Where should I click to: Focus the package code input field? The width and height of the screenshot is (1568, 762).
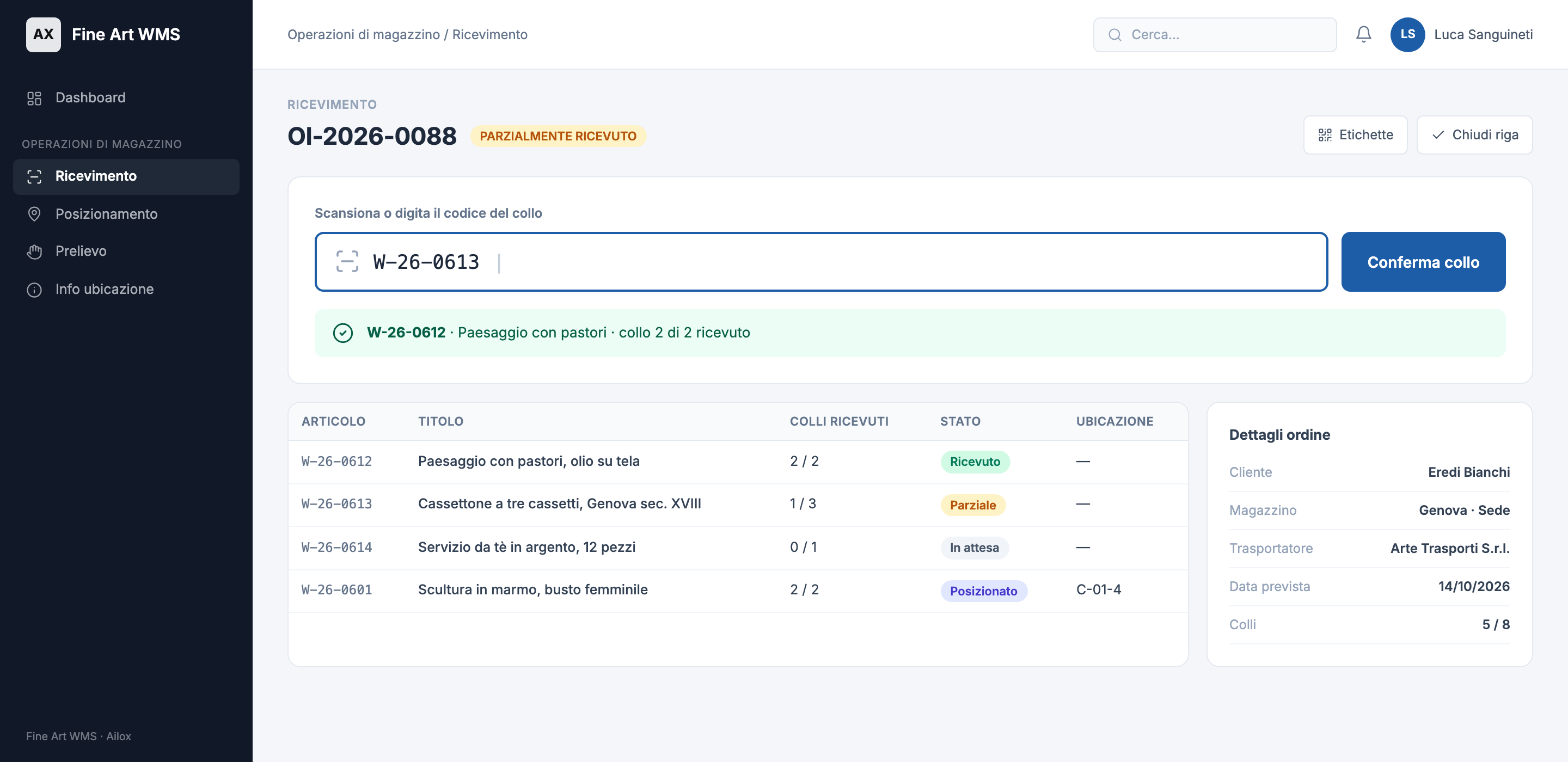pyautogui.click(x=820, y=262)
